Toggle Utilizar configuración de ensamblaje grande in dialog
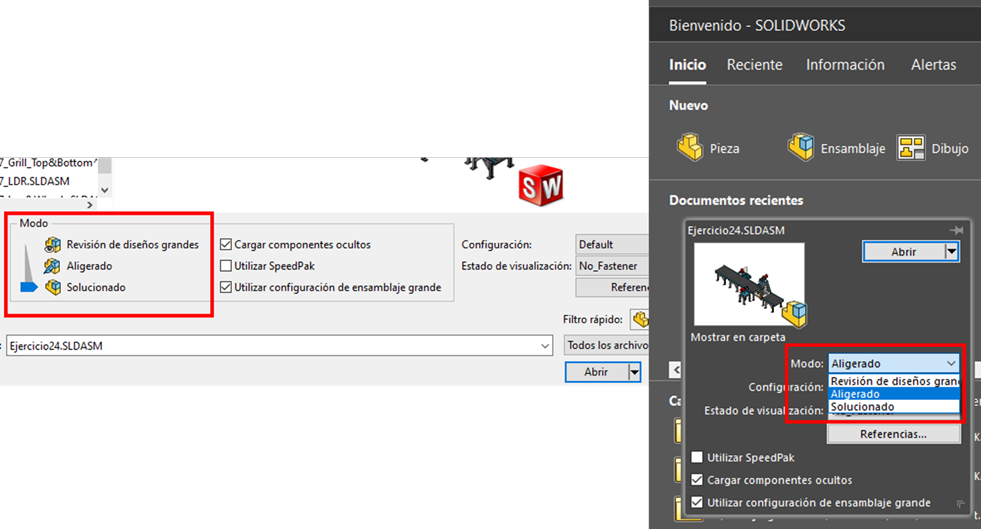The height and width of the screenshot is (529, 981). pos(226,287)
